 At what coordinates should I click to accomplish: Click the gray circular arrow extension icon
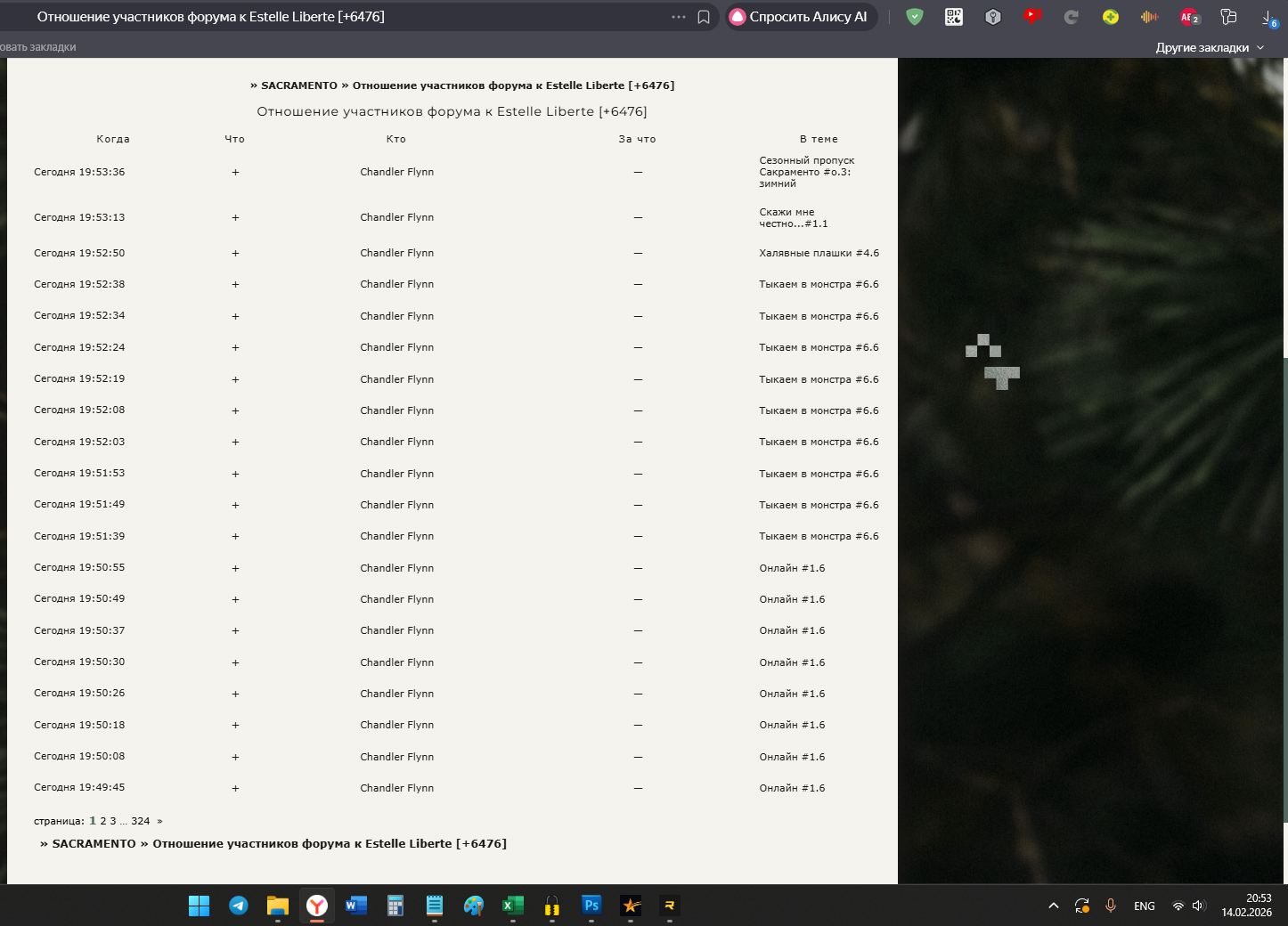[1072, 17]
